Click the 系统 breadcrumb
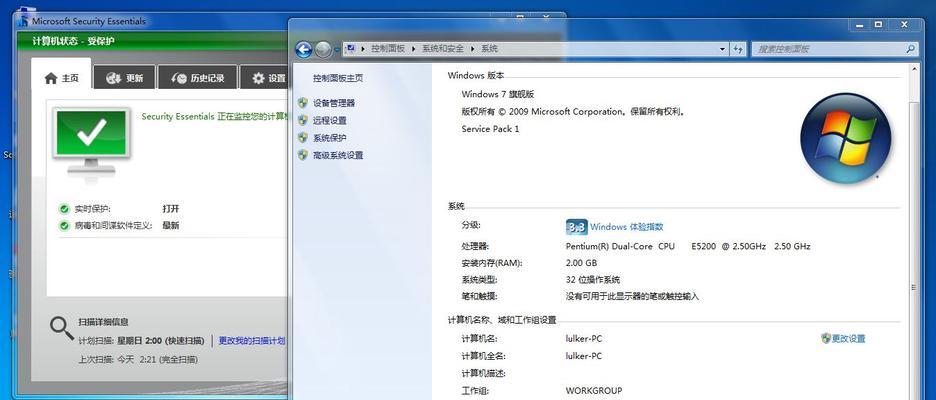 [489, 49]
